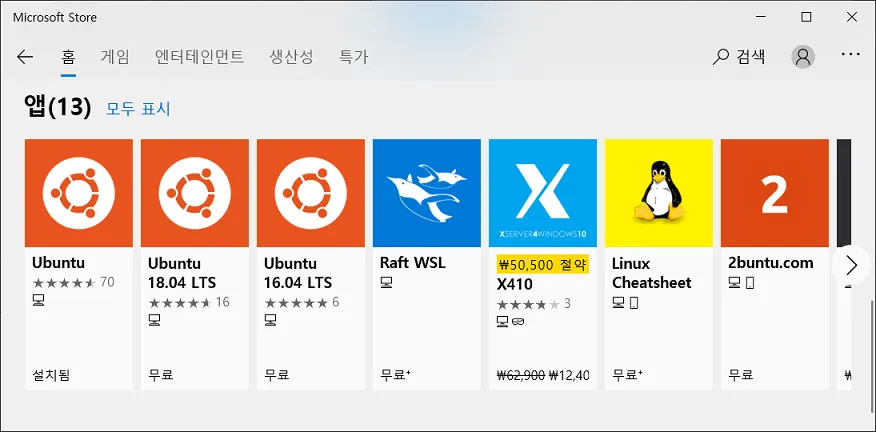
Task: Click the mobile device icon under Linux Cheatsheet
Action: point(634,302)
